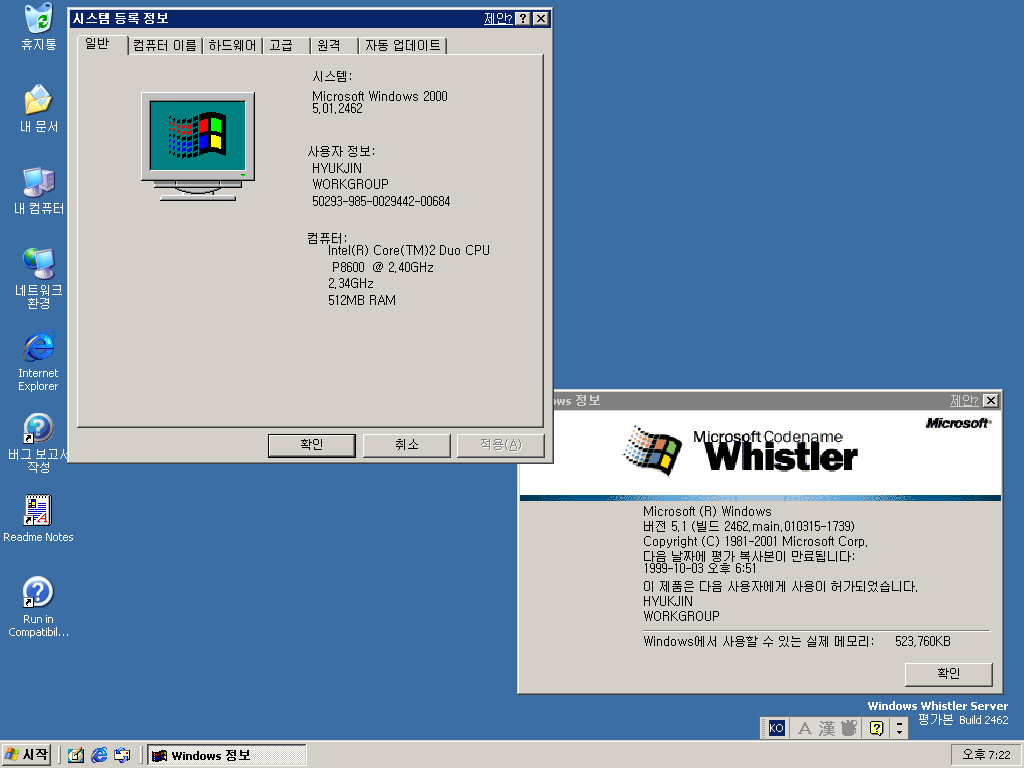This screenshot has width=1024, height=768.
Task: Click the 漢 Hanja conversion icon
Action: coord(827,728)
